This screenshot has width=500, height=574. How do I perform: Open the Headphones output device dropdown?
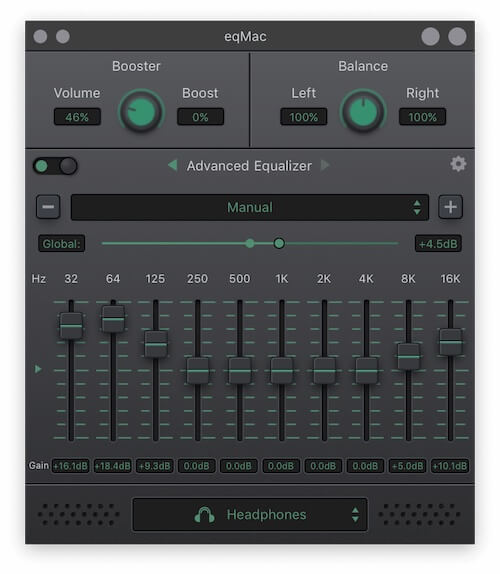[250, 514]
